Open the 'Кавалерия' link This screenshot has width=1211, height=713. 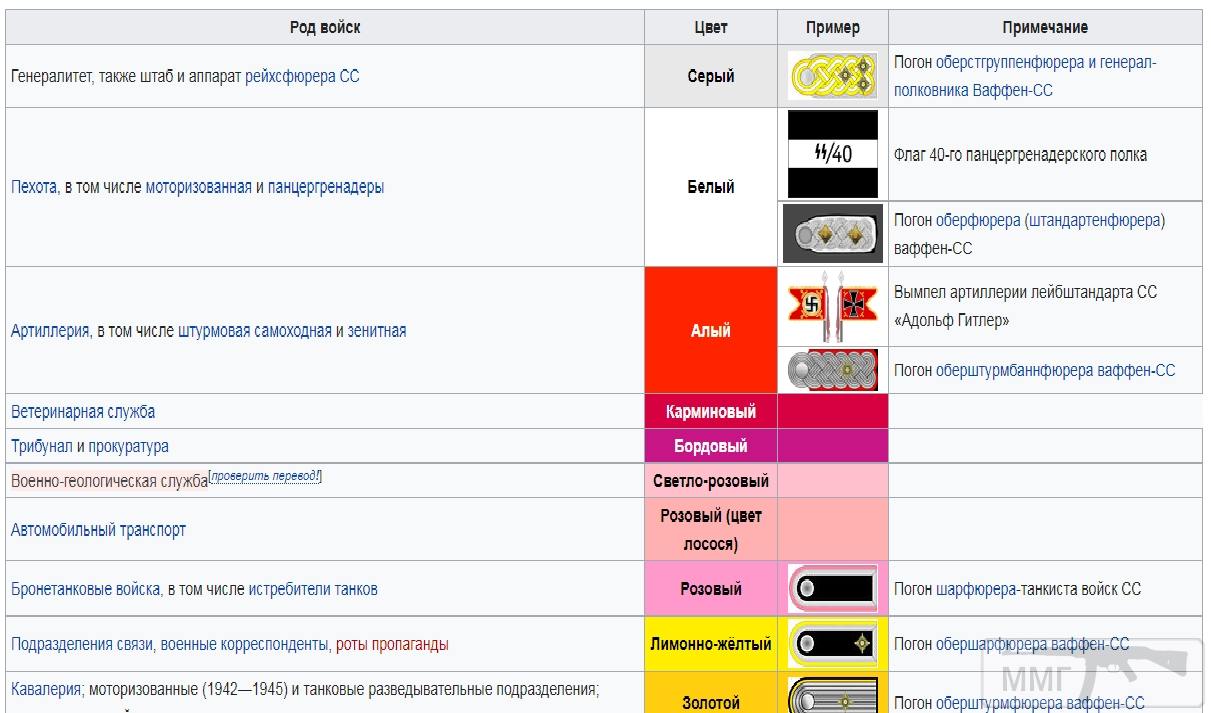click(45, 689)
